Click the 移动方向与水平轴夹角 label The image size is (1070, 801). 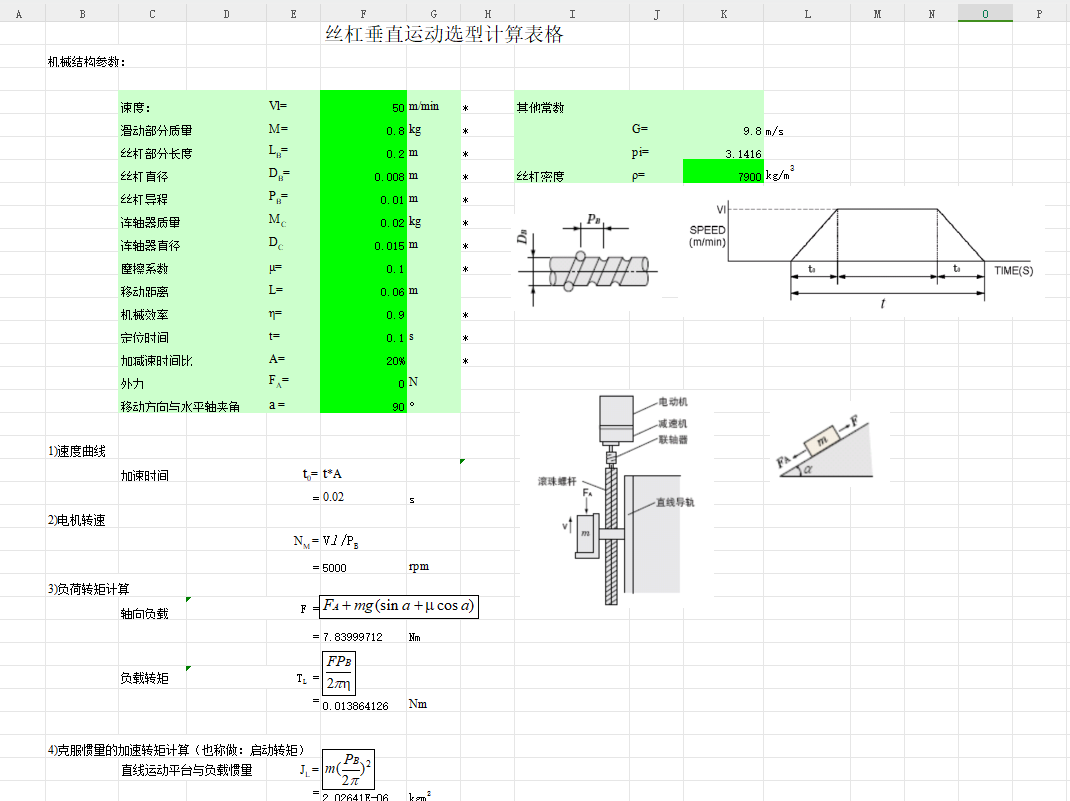180,407
